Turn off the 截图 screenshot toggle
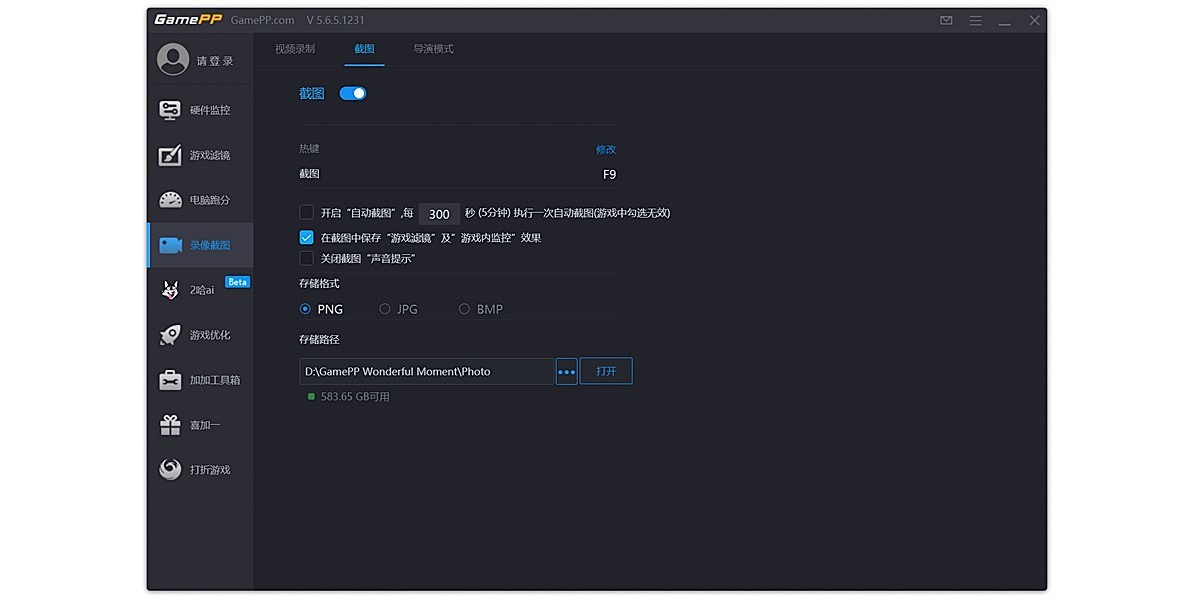Viewport: 1200px width, 600px height. coord(352,92)
